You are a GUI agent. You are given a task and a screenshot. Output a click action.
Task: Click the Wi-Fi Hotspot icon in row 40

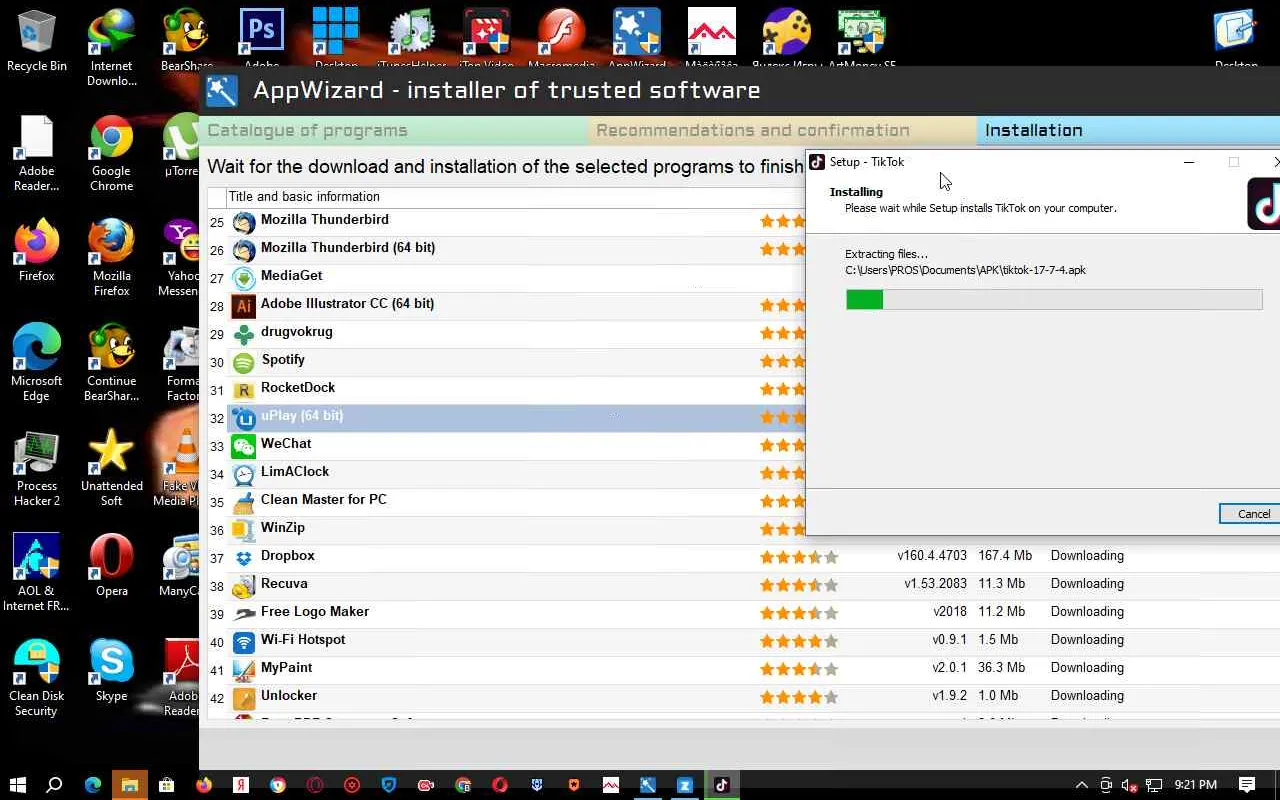click(243, 642)
